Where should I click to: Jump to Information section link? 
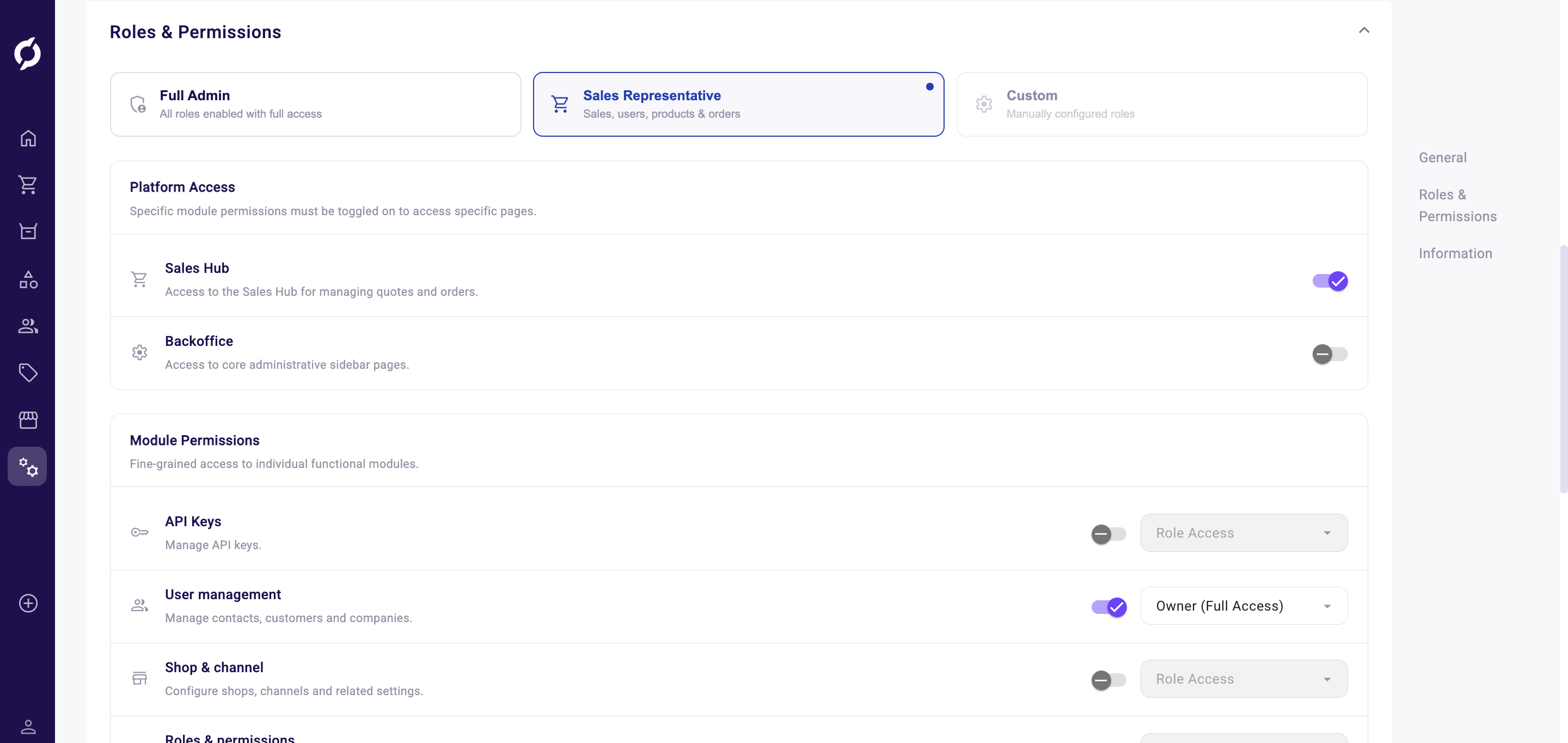coord(1455,253)
